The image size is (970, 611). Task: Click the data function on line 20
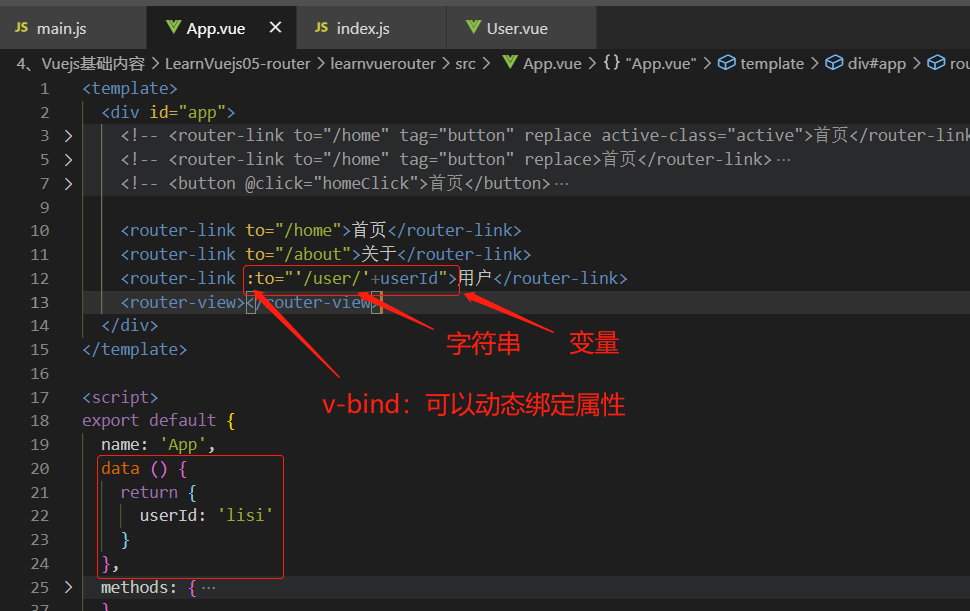[x=120, y=468]
